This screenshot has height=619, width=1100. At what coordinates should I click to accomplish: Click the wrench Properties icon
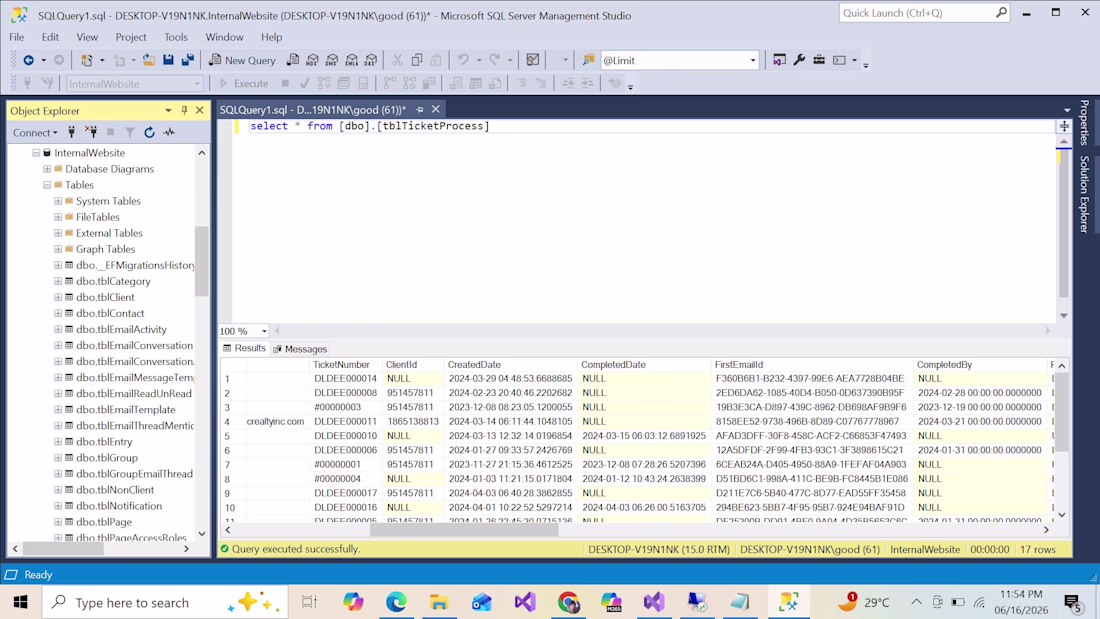tap(799, 60)
